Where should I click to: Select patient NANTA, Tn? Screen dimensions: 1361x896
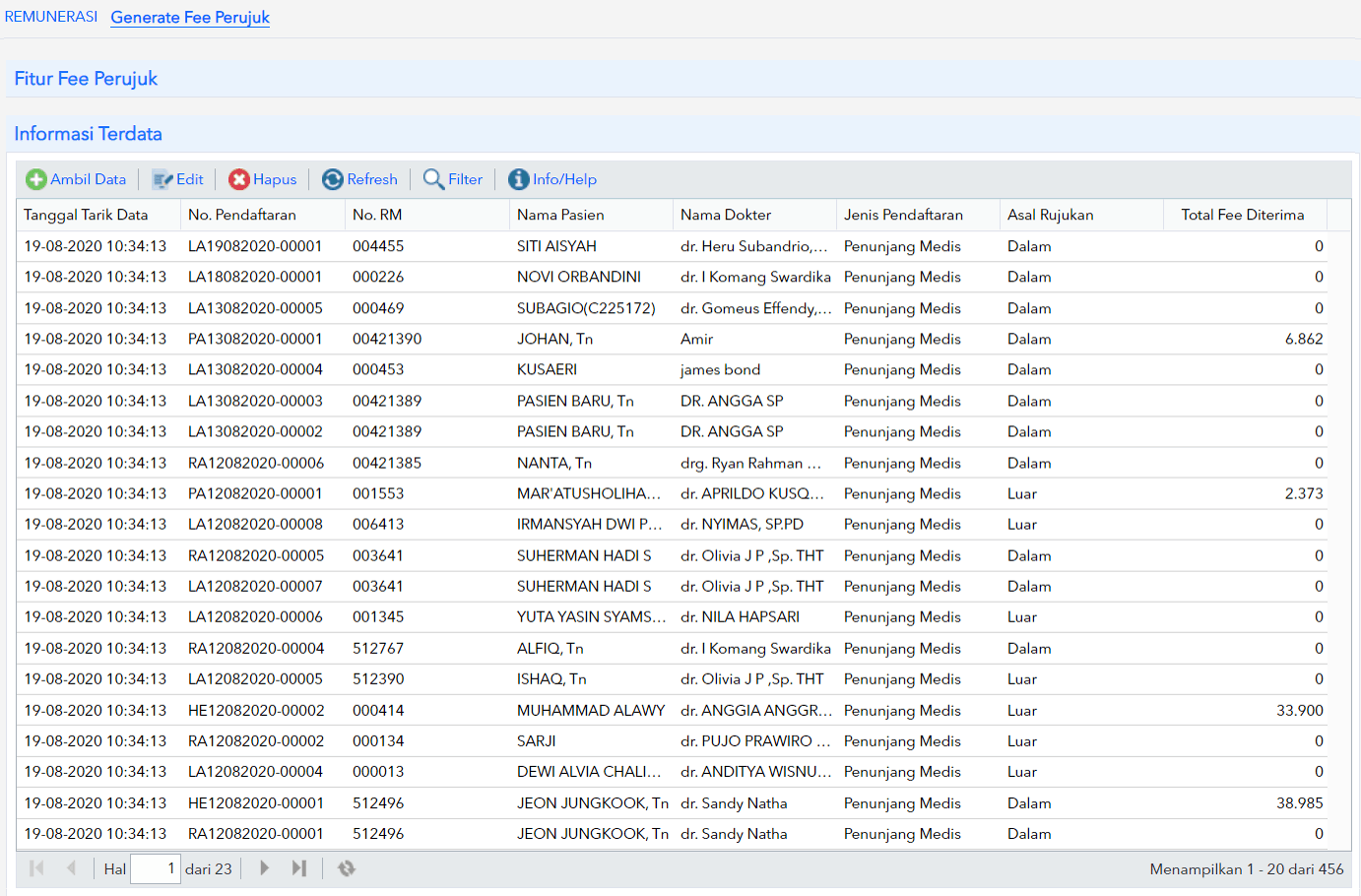(553, 463)
